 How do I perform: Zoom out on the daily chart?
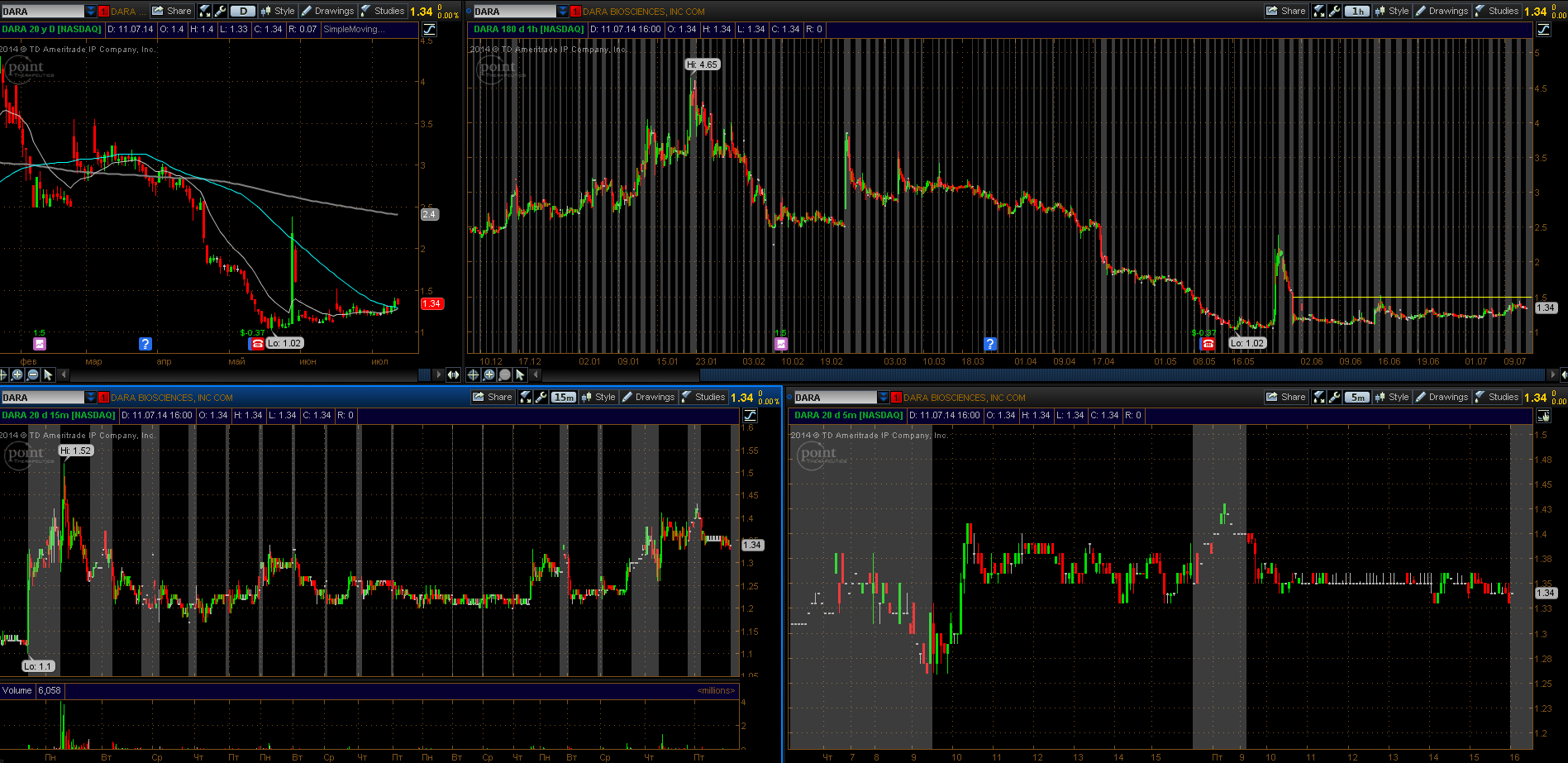pos(33,374)
